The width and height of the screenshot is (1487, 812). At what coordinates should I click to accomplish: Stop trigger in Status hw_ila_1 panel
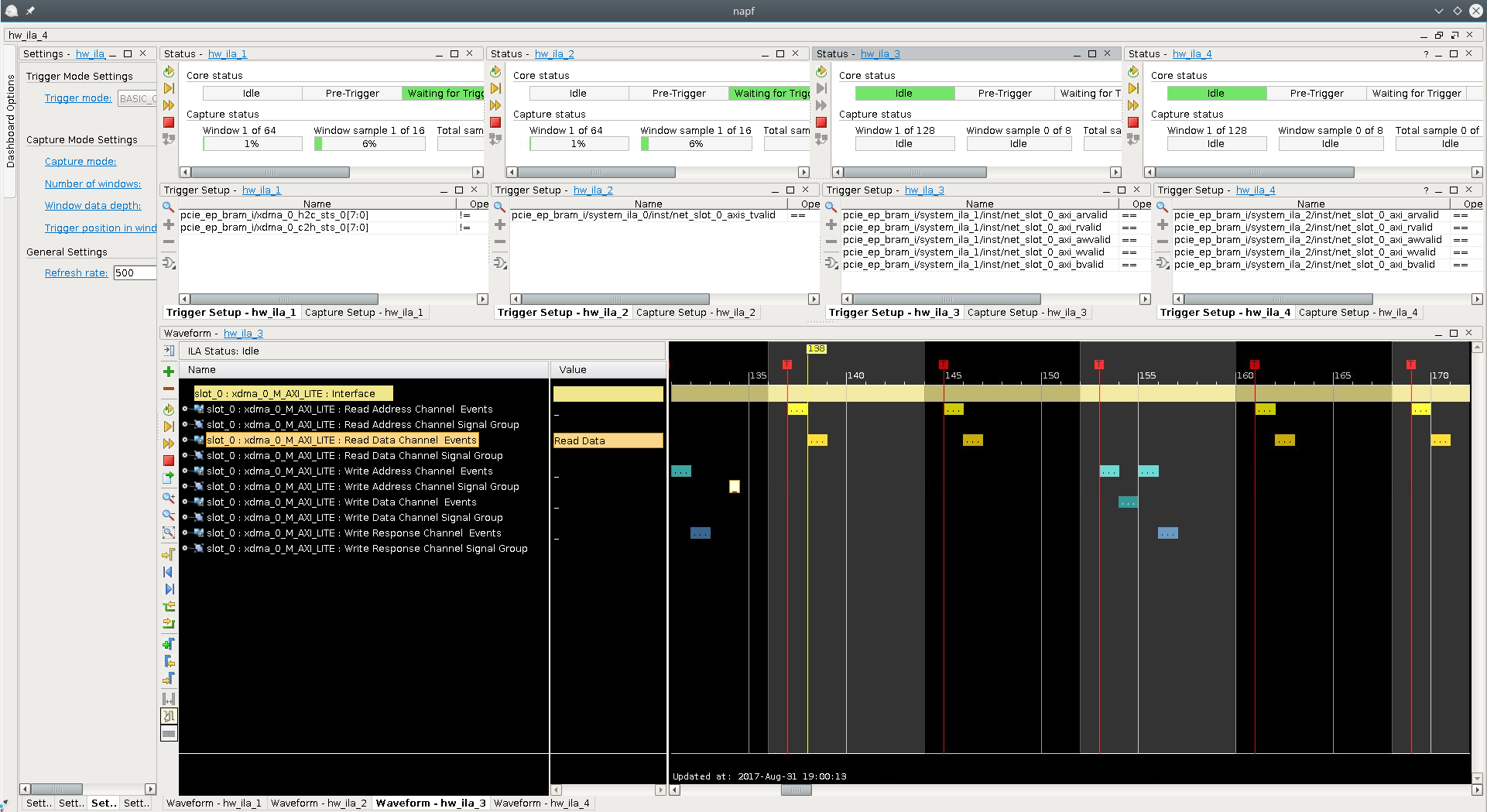[x=169, y=122]
